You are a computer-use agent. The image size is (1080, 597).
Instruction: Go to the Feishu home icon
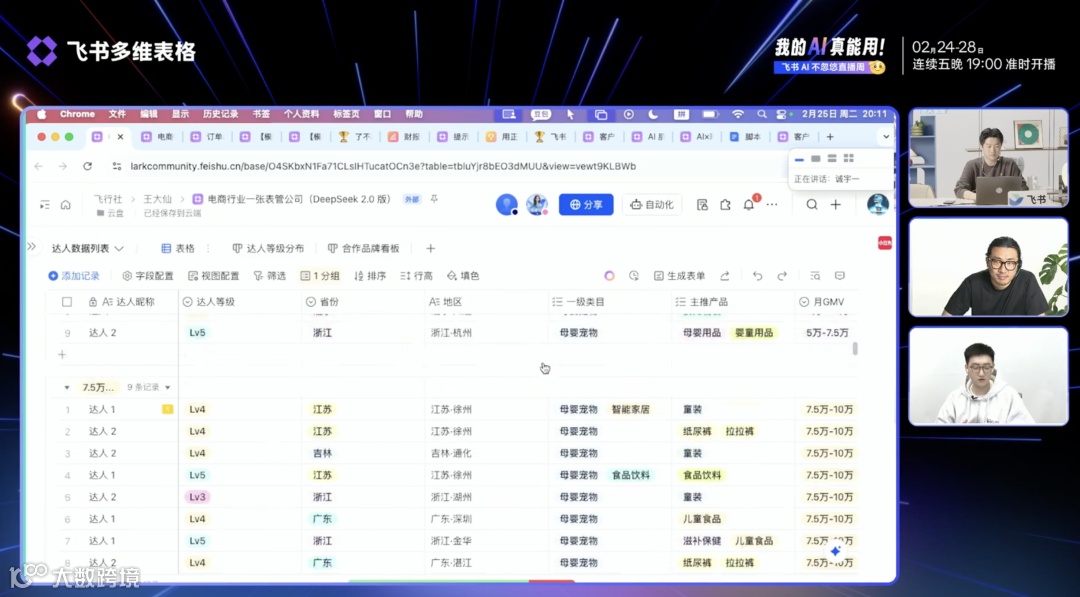pyautogui.click(x=65, y=205)
